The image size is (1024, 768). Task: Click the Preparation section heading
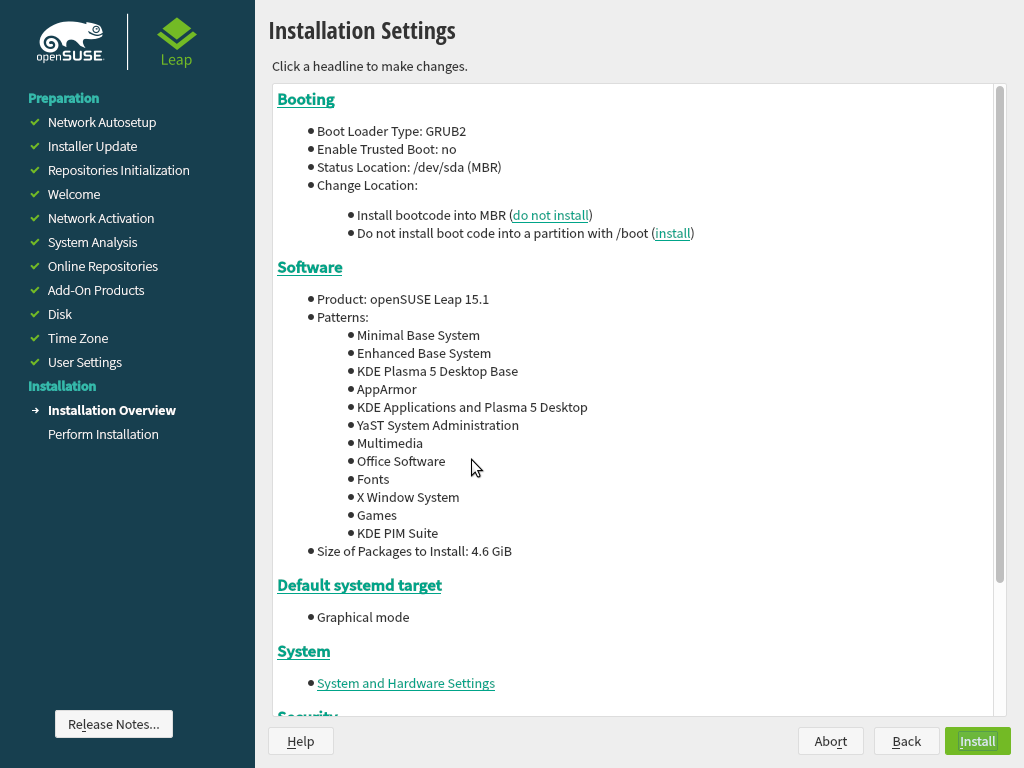(63, 98)
